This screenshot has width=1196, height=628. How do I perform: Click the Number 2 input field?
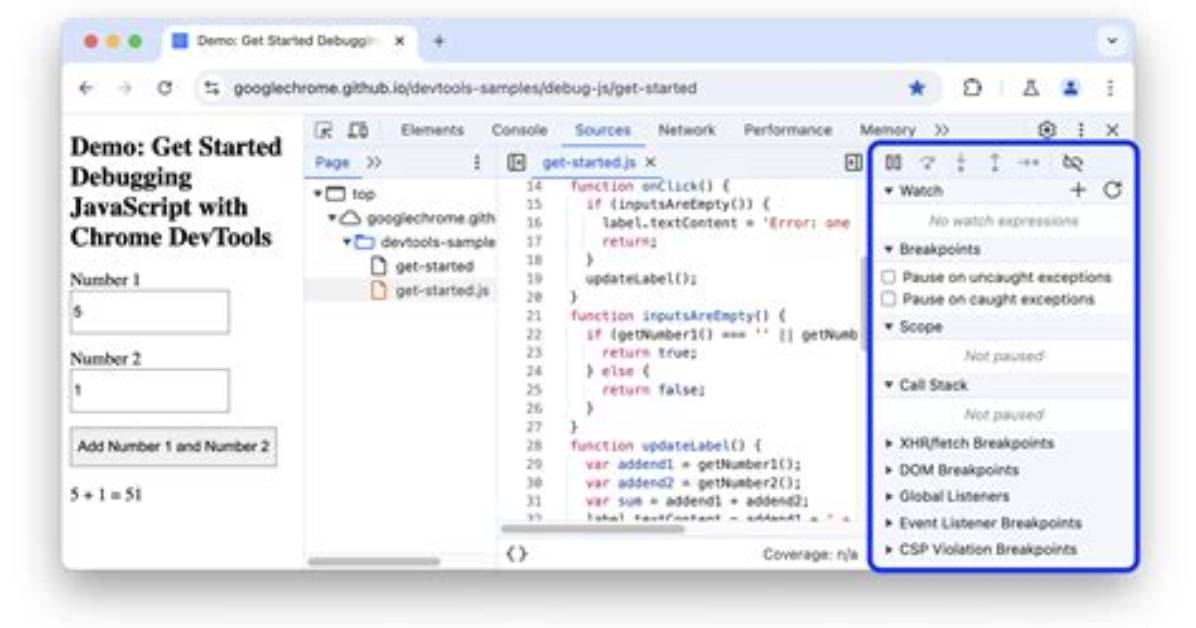(150, 391)
